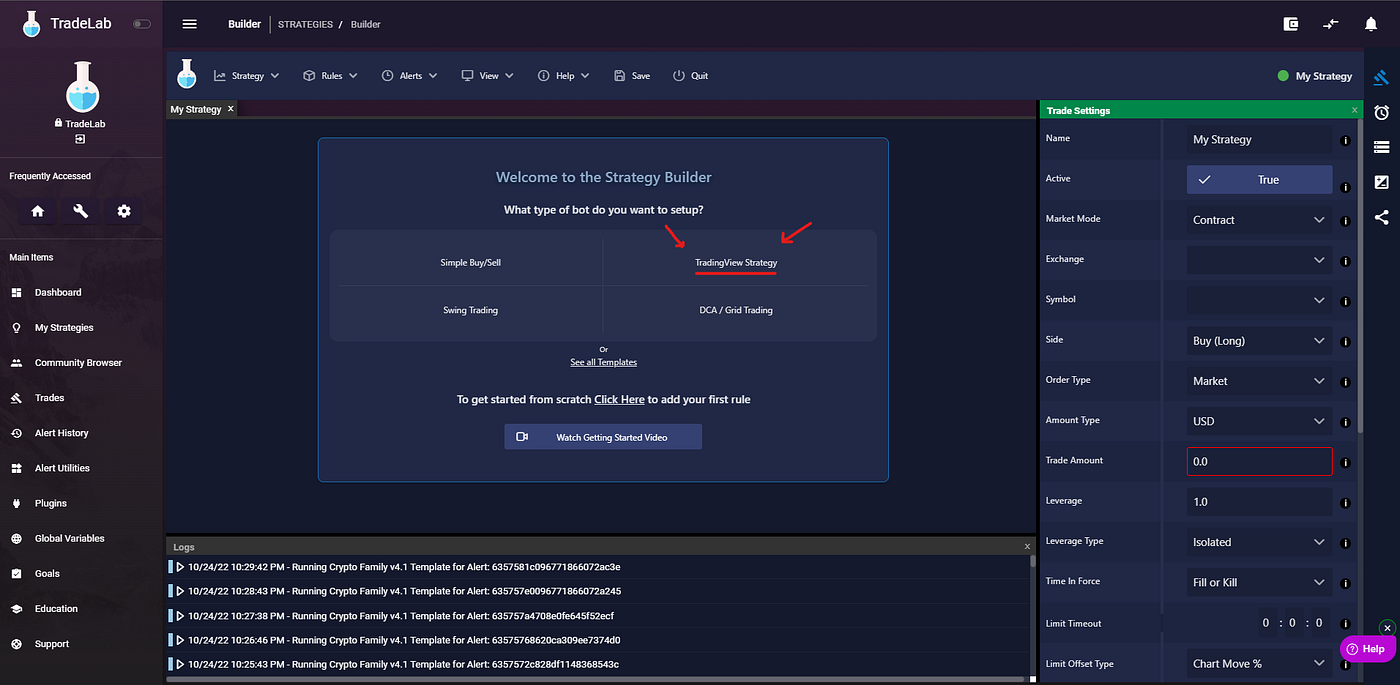Click Watch Getting Started Video button
The image size is (1400, 685).
click(603, 437)
